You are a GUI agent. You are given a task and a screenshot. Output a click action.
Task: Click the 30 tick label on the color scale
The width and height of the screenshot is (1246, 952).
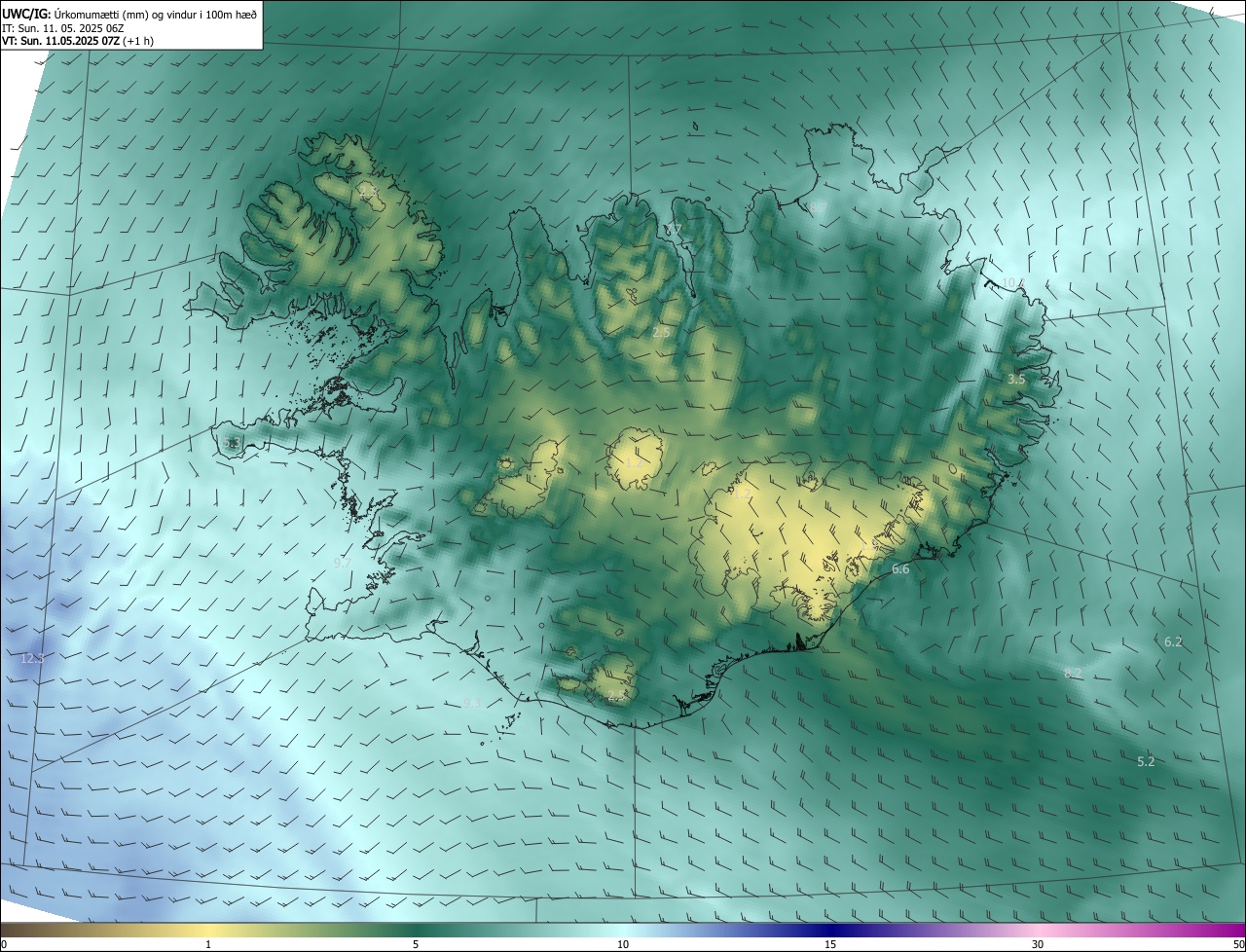pyautogui.click(x=1038, y=945)
